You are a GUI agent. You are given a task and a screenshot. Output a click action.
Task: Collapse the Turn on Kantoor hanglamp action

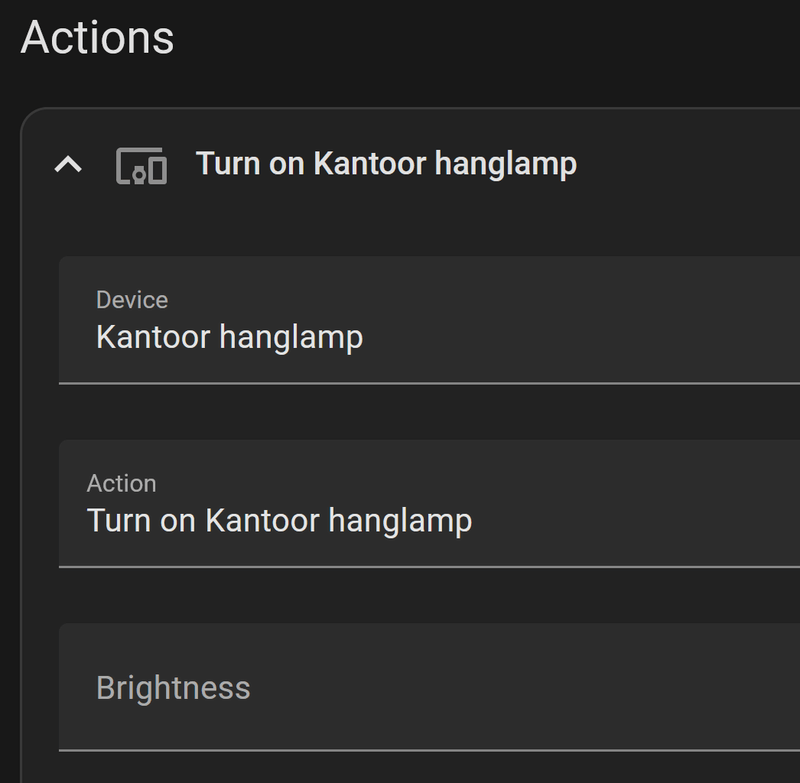[68, 164]
